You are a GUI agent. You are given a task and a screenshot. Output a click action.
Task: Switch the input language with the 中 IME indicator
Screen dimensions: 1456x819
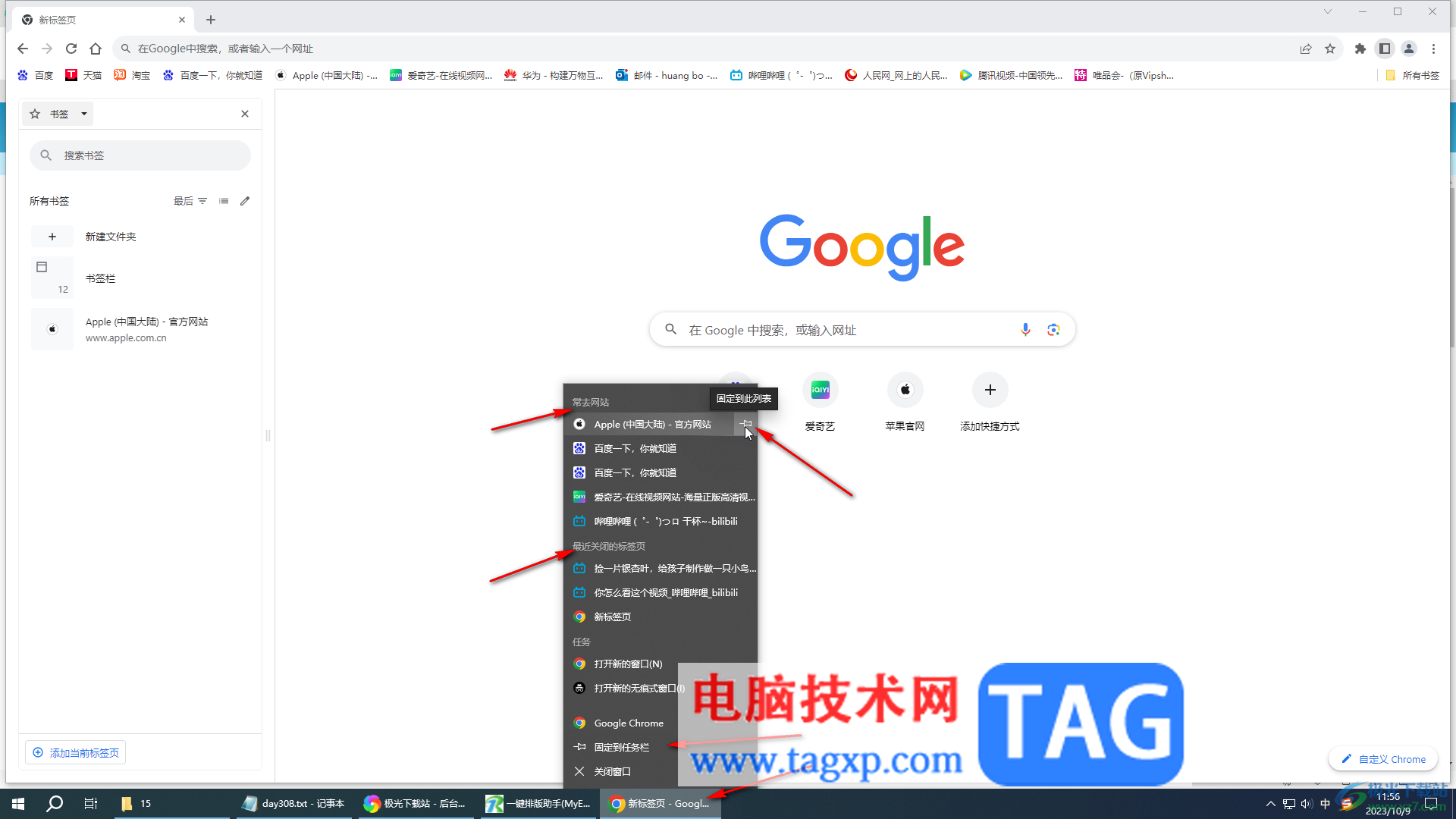coord(1326,804)
